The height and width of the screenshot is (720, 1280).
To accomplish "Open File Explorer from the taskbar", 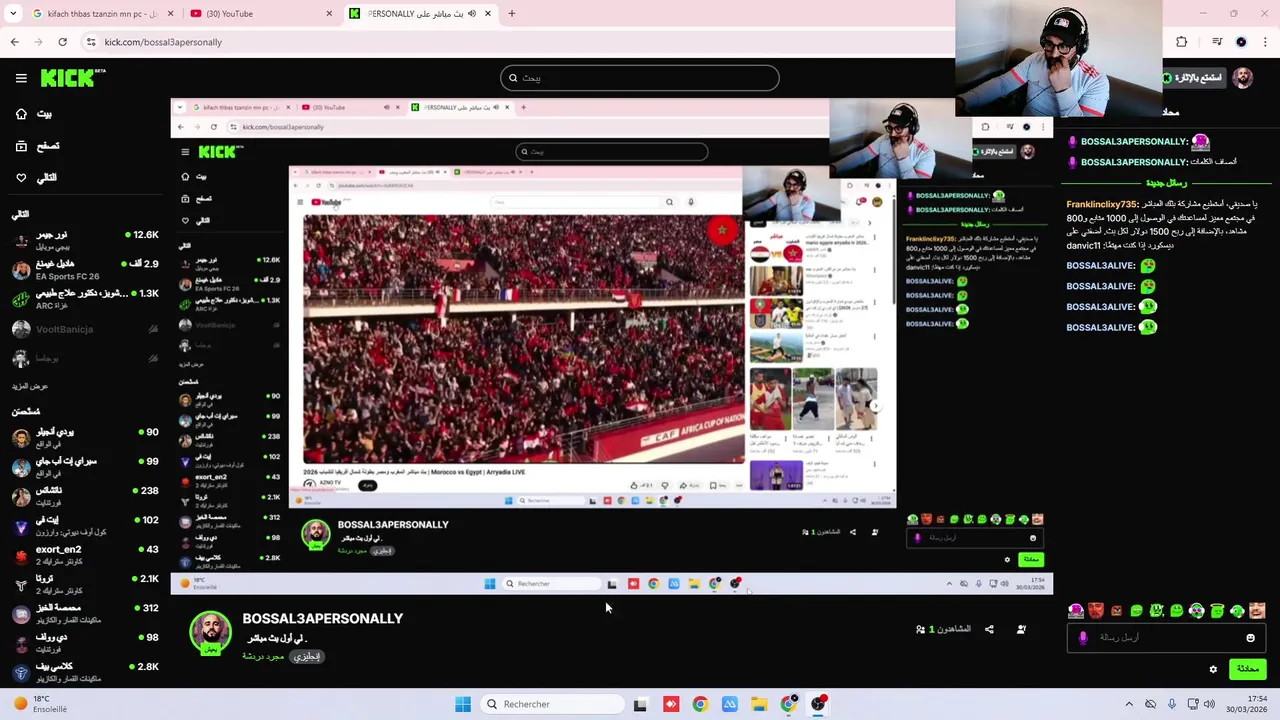I will (759, 704).
